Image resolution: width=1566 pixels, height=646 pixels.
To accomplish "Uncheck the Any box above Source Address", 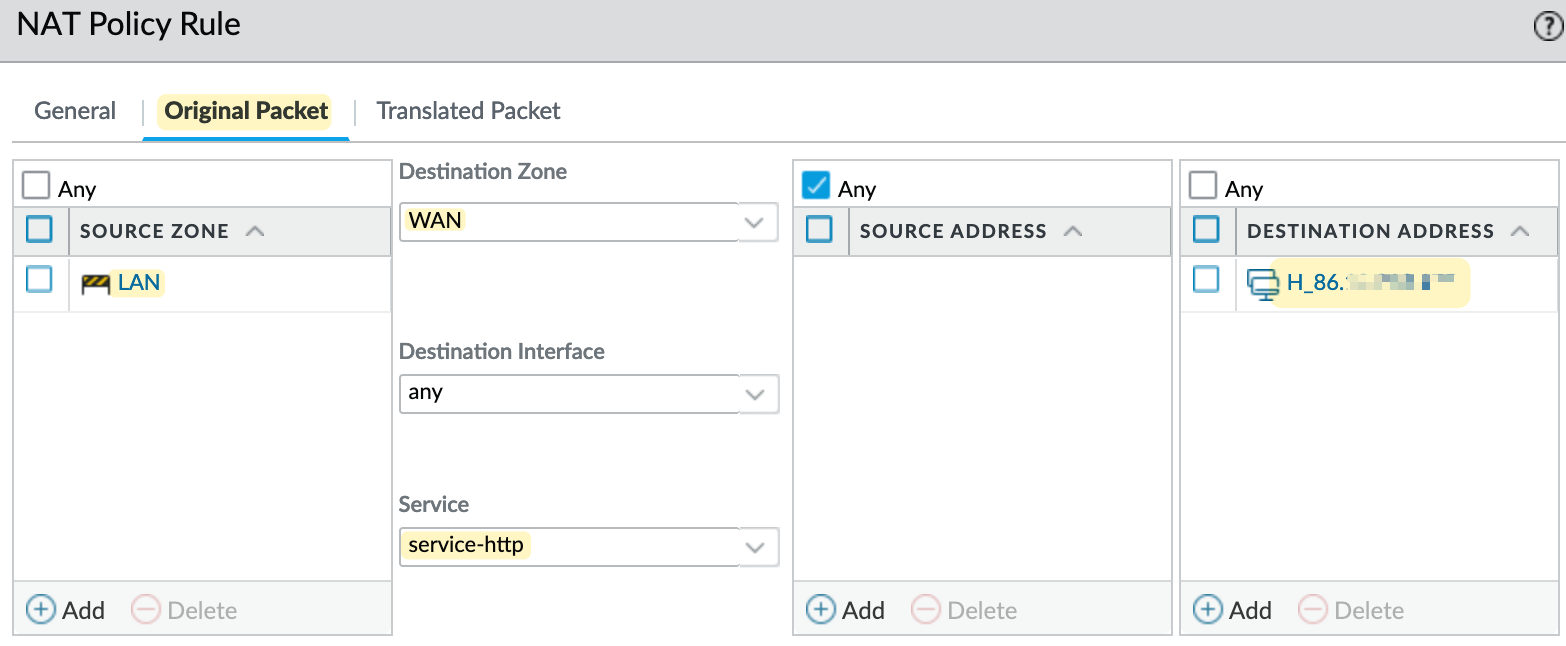I will click(816, 186).
